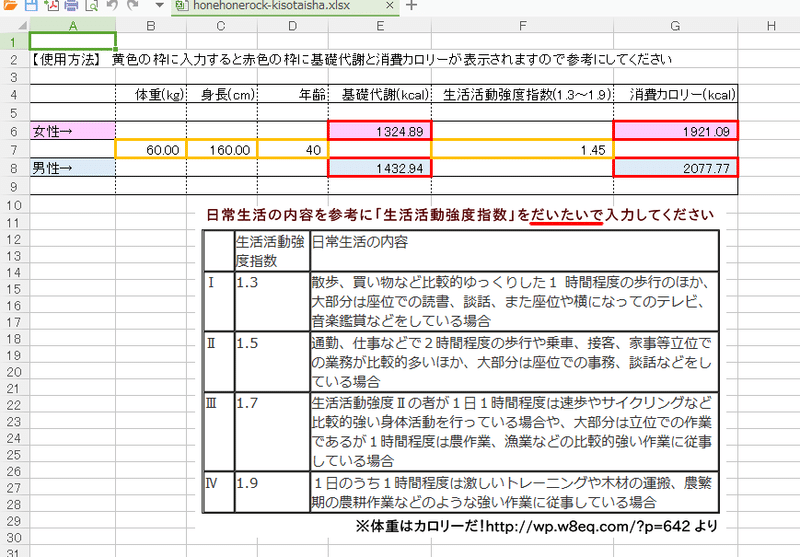800x557 pixels.
Task: Click the 消費カロリー(kcal) header cell
Action: (675, 94)
